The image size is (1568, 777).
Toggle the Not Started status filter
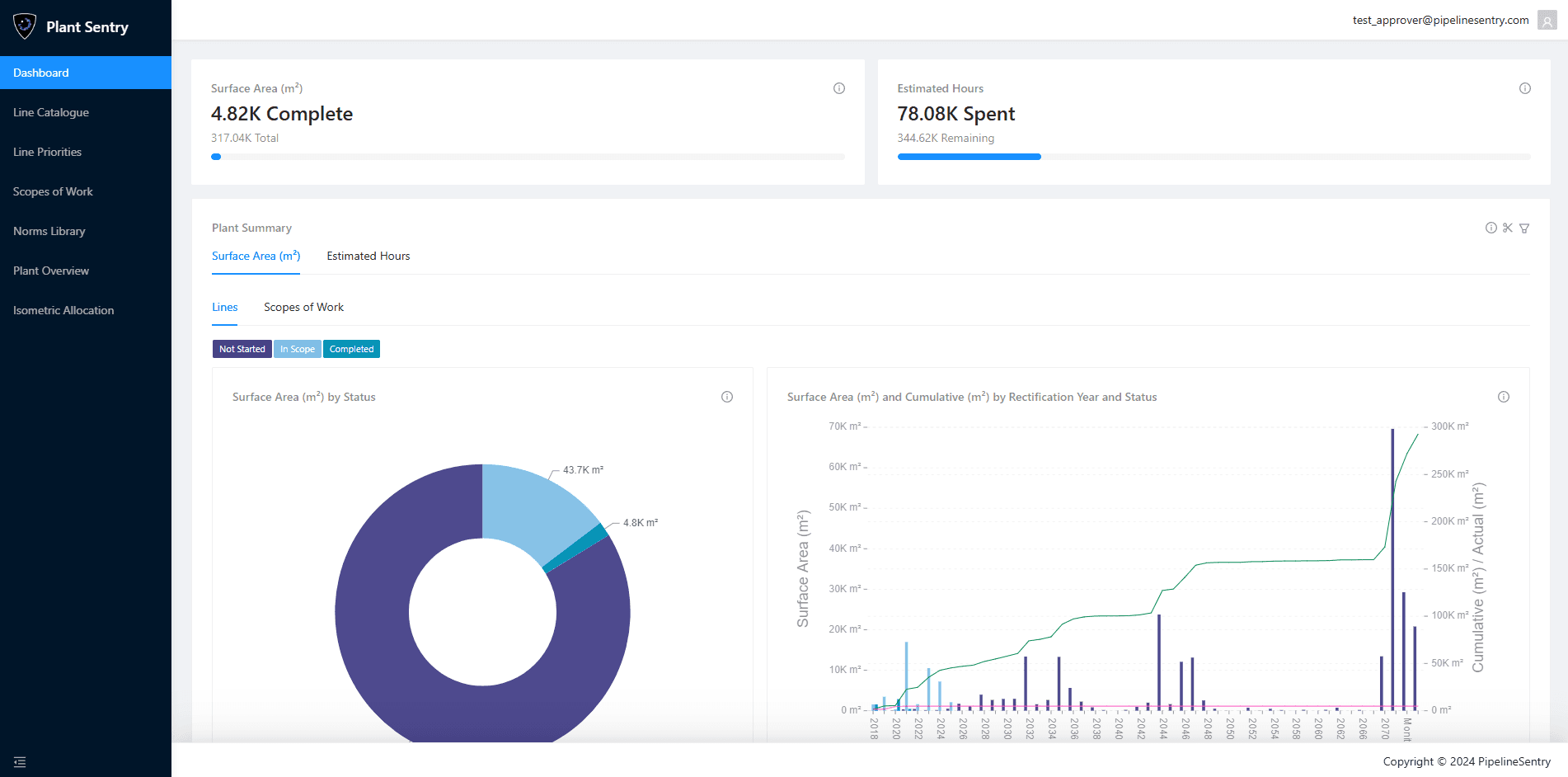click(242, 349)
